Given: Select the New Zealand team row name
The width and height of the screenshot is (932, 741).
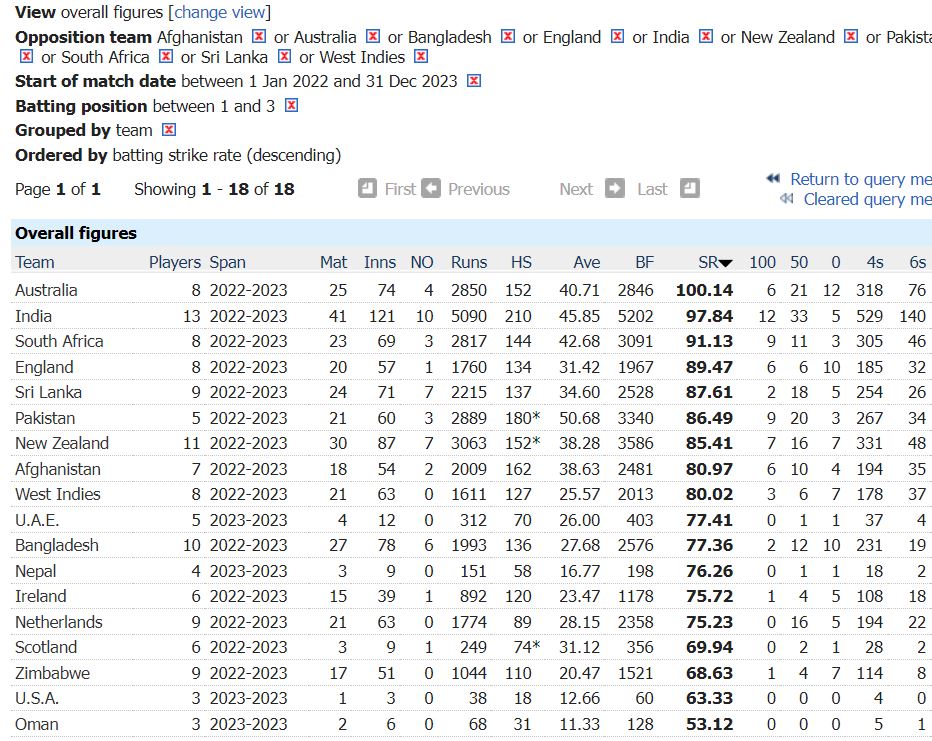Looking at the screenshot, I should coord(62,443).
